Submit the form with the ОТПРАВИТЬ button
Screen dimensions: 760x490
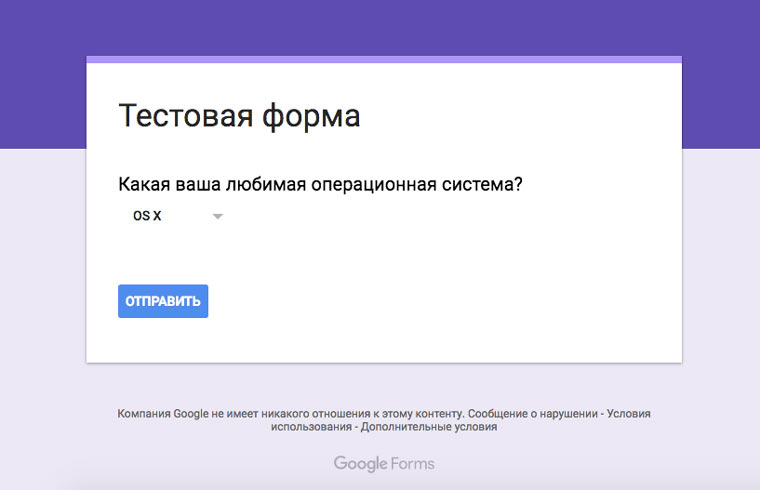click(x=163, y=301)
